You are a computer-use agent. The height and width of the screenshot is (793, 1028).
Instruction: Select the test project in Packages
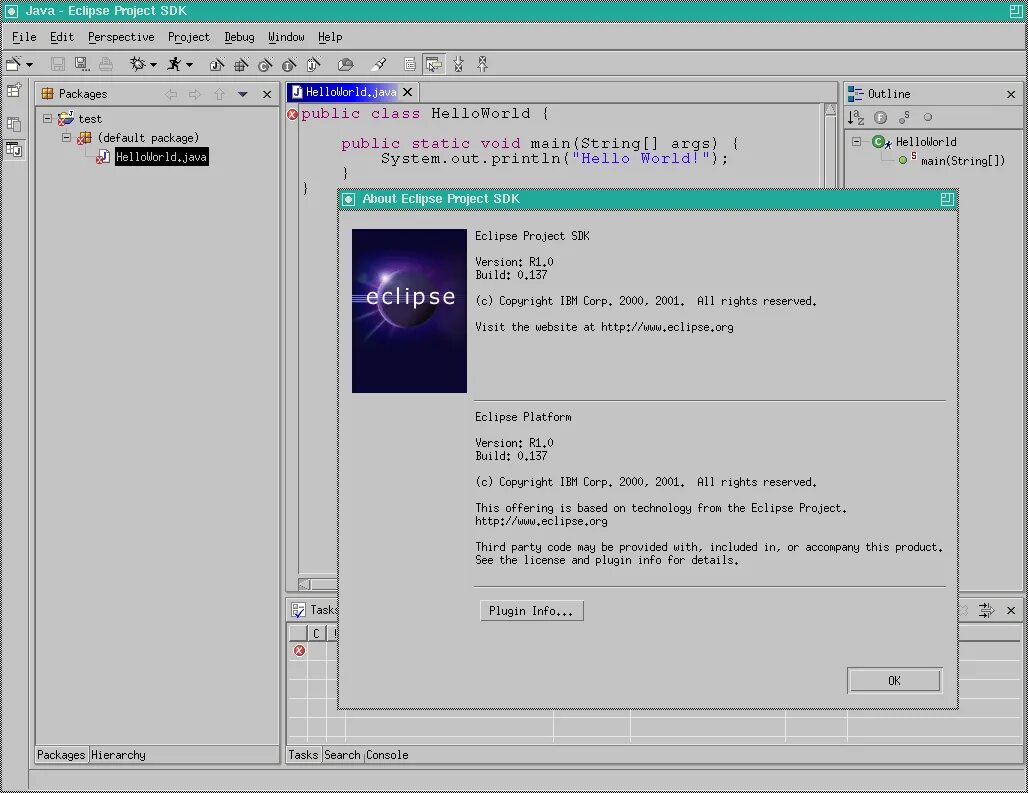pyautogui.click(x=90, y=119)
